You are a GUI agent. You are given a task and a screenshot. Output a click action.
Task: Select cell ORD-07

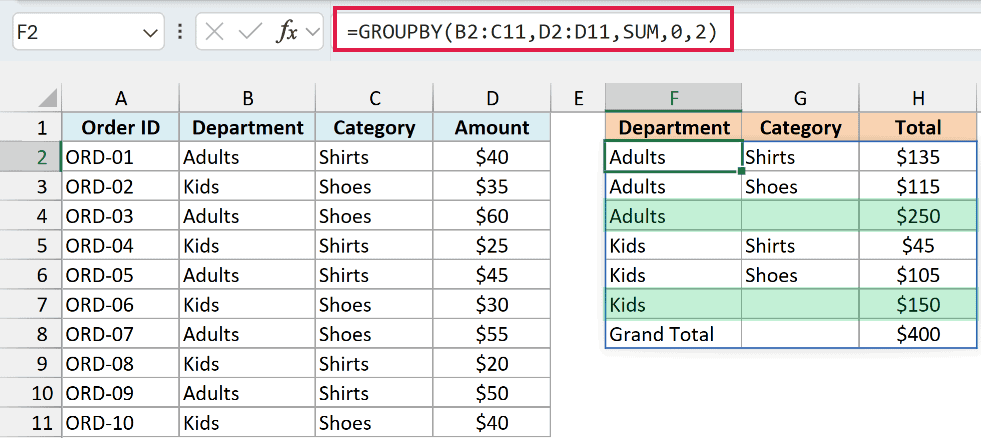[x=121, y=334]
